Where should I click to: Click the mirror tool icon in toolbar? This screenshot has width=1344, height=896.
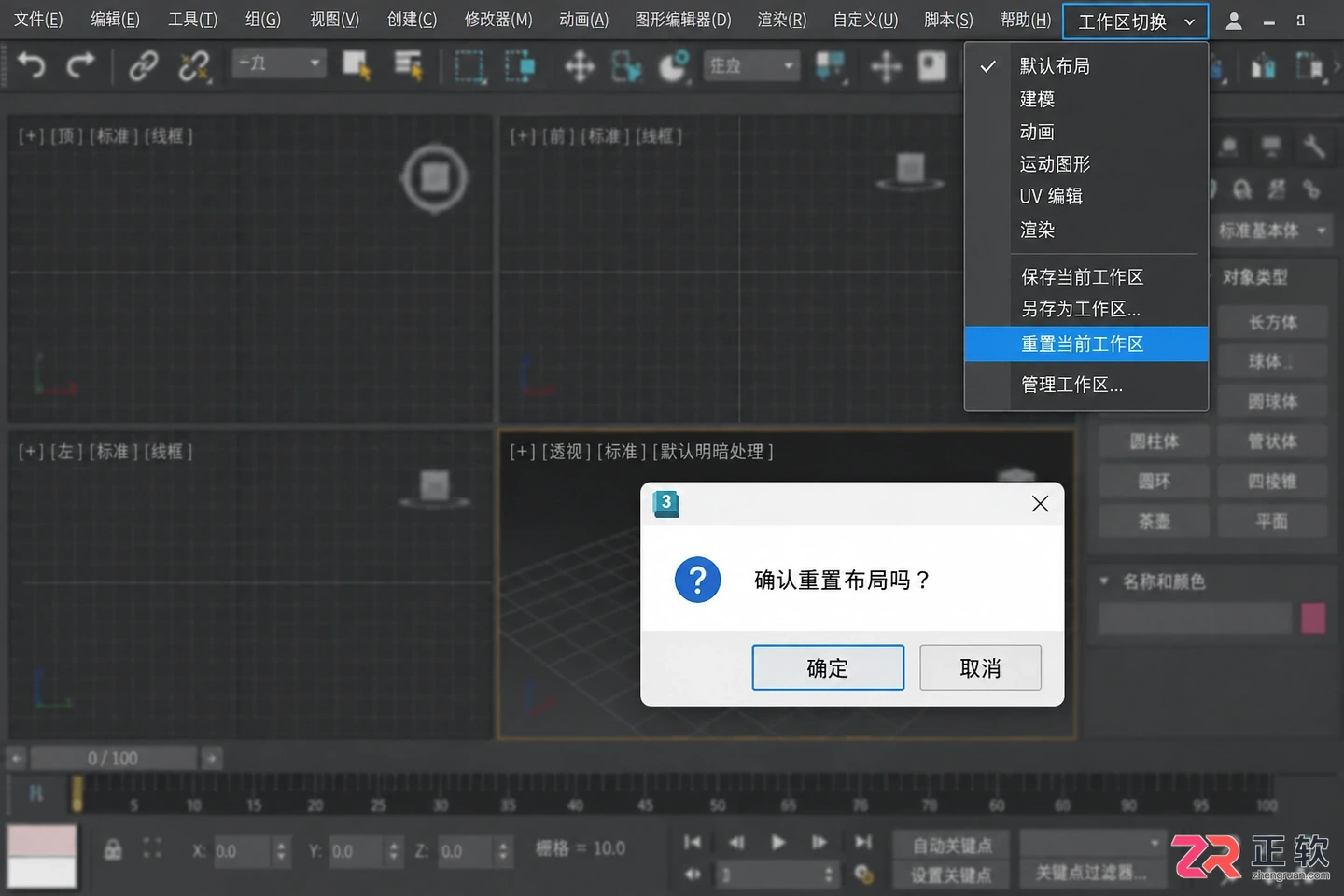[1264, 66]
